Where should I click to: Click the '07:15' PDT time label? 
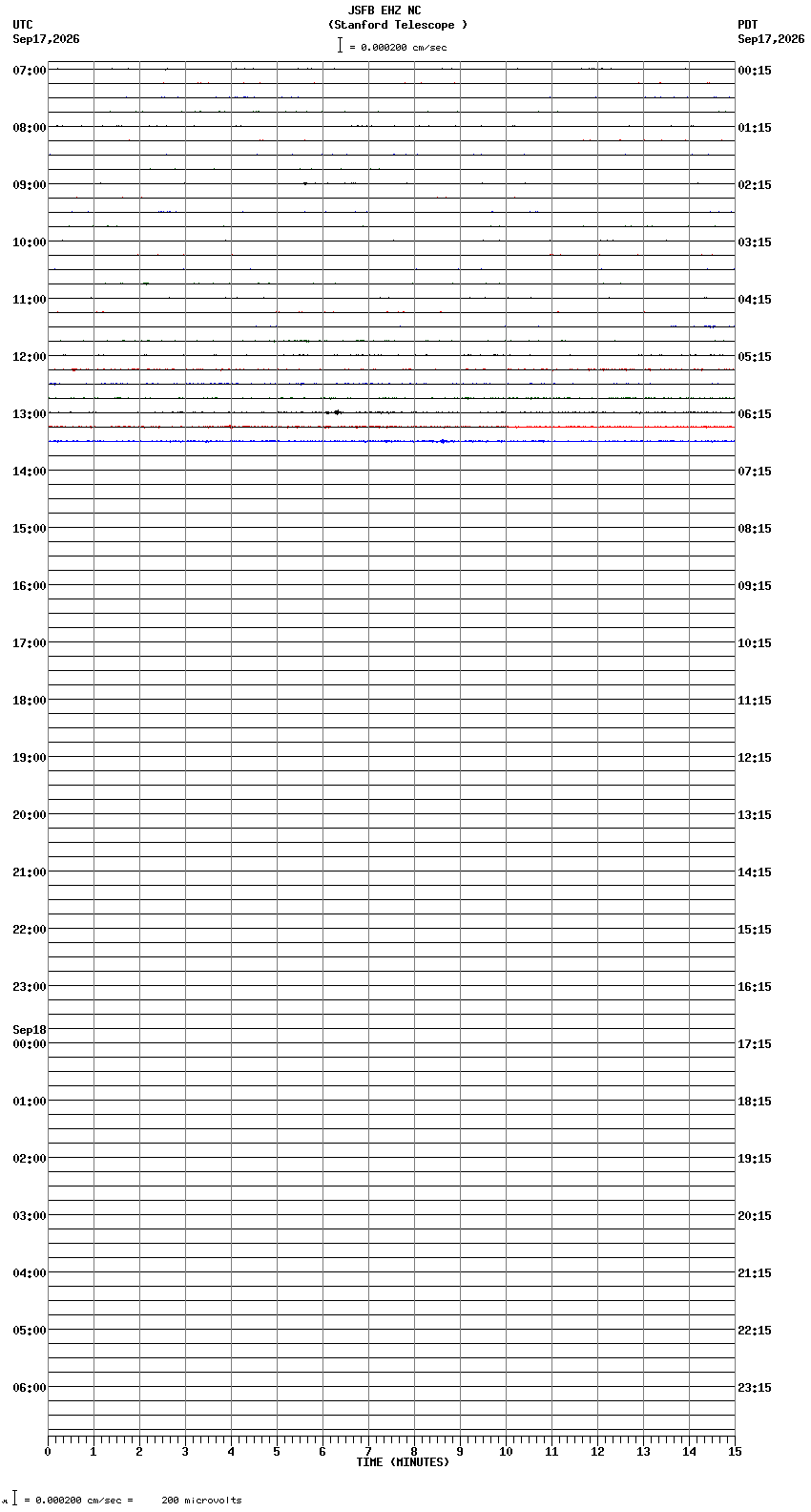(755, 472)
